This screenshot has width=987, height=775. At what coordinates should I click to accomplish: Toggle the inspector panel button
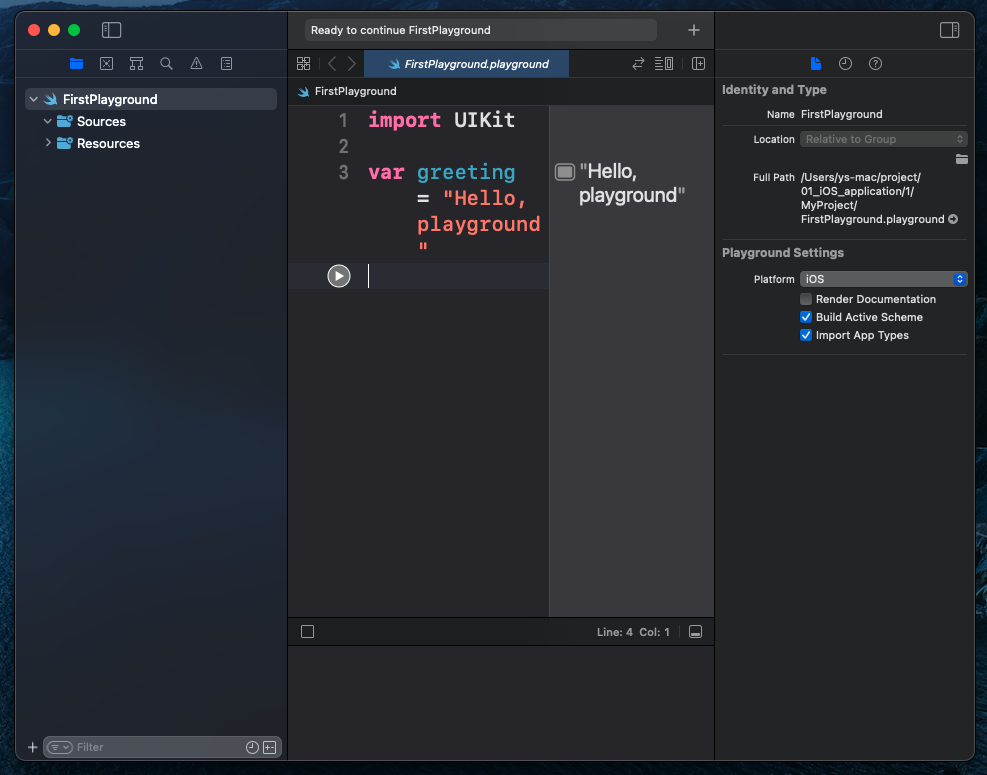[949, 30]
